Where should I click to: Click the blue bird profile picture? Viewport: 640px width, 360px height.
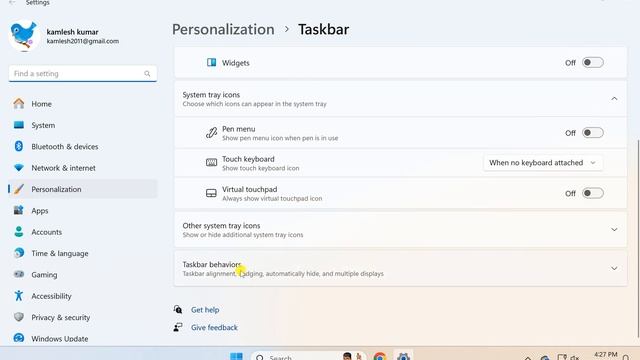(24, 36)
